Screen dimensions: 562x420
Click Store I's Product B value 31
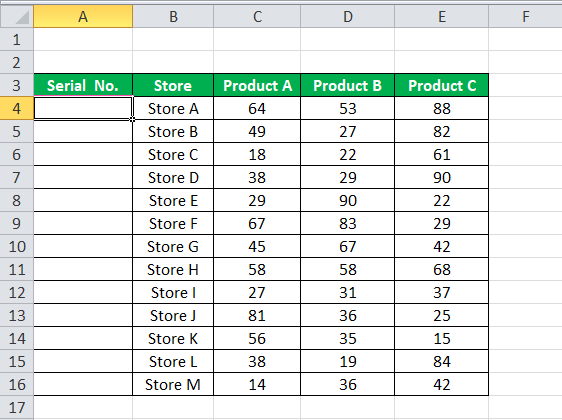(348, 292)
